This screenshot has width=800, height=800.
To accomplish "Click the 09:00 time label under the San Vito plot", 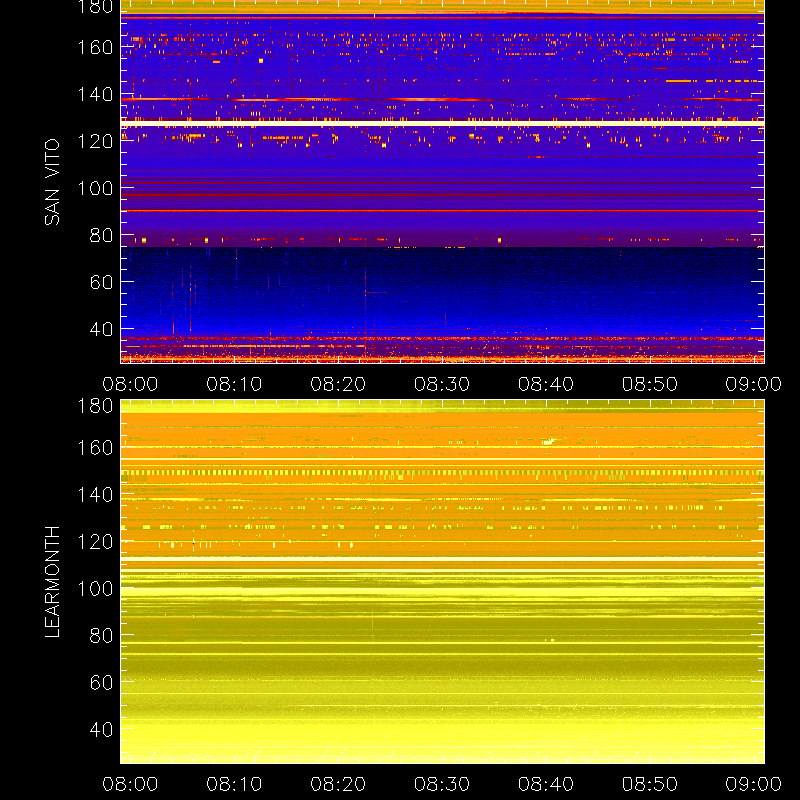I will [x=754, y=384].
